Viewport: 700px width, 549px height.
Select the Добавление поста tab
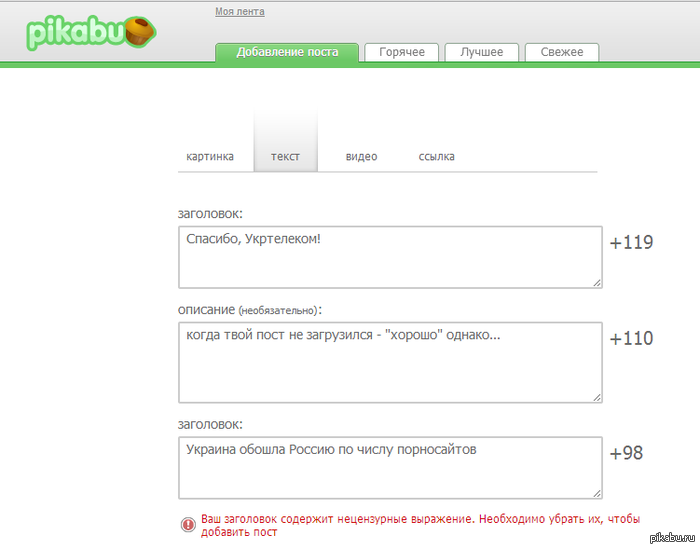287,52
